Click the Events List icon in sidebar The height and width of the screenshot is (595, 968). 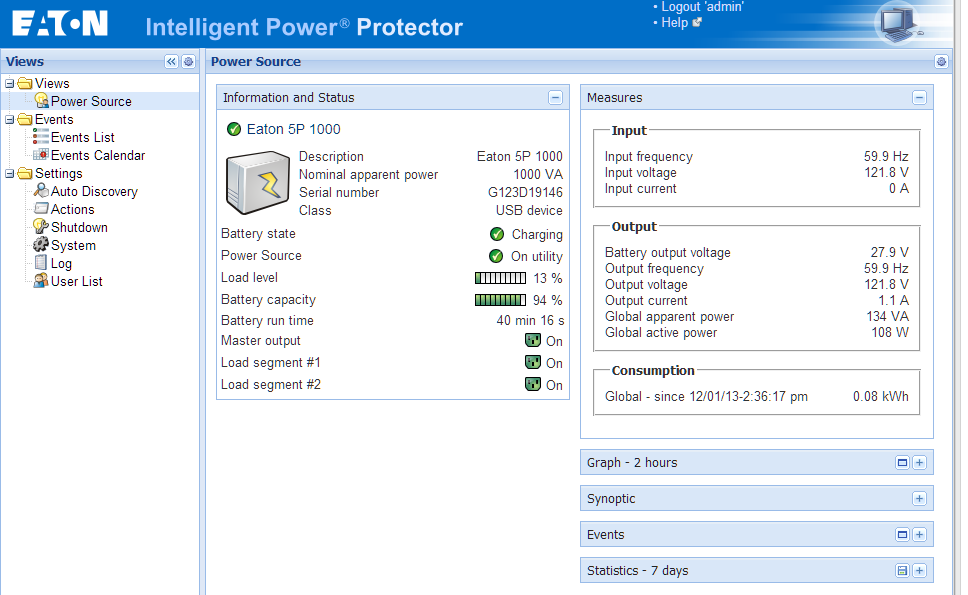[41, 136]
